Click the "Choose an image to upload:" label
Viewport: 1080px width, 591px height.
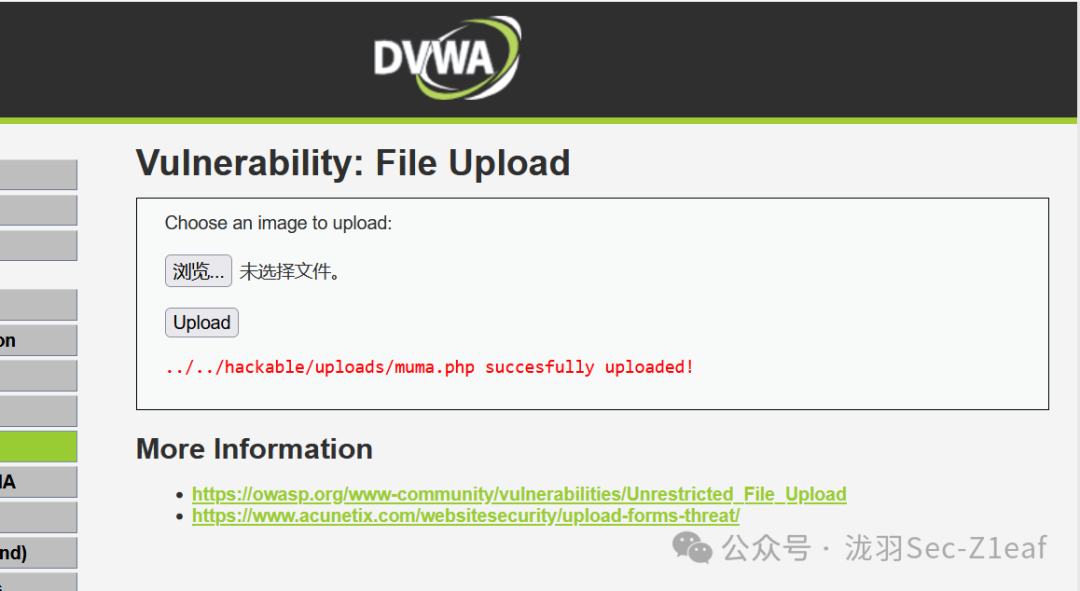pyautogui.click(x=278, y=223)
